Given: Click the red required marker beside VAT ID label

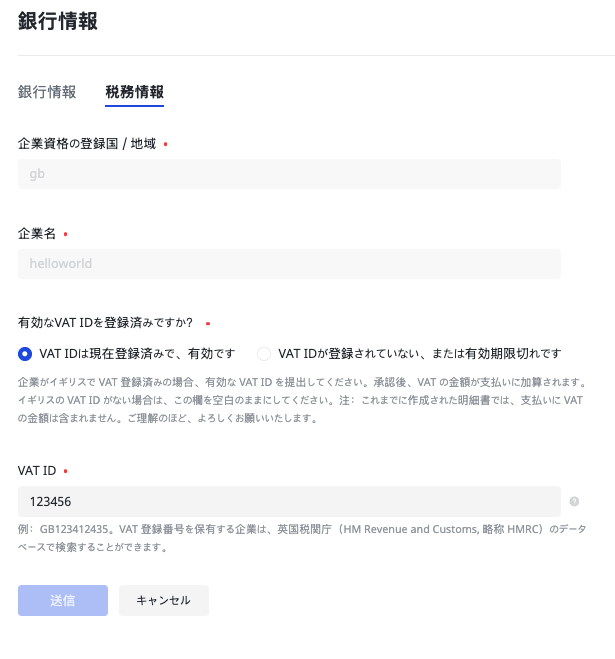Looking at the screenshot, I should (66, 471).
